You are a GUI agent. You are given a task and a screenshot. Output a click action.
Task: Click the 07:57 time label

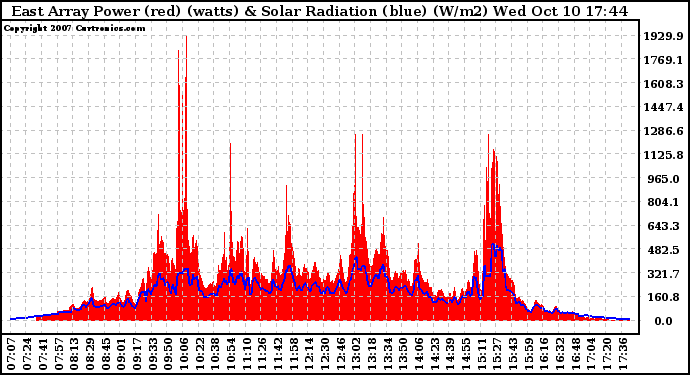[59, 354]
